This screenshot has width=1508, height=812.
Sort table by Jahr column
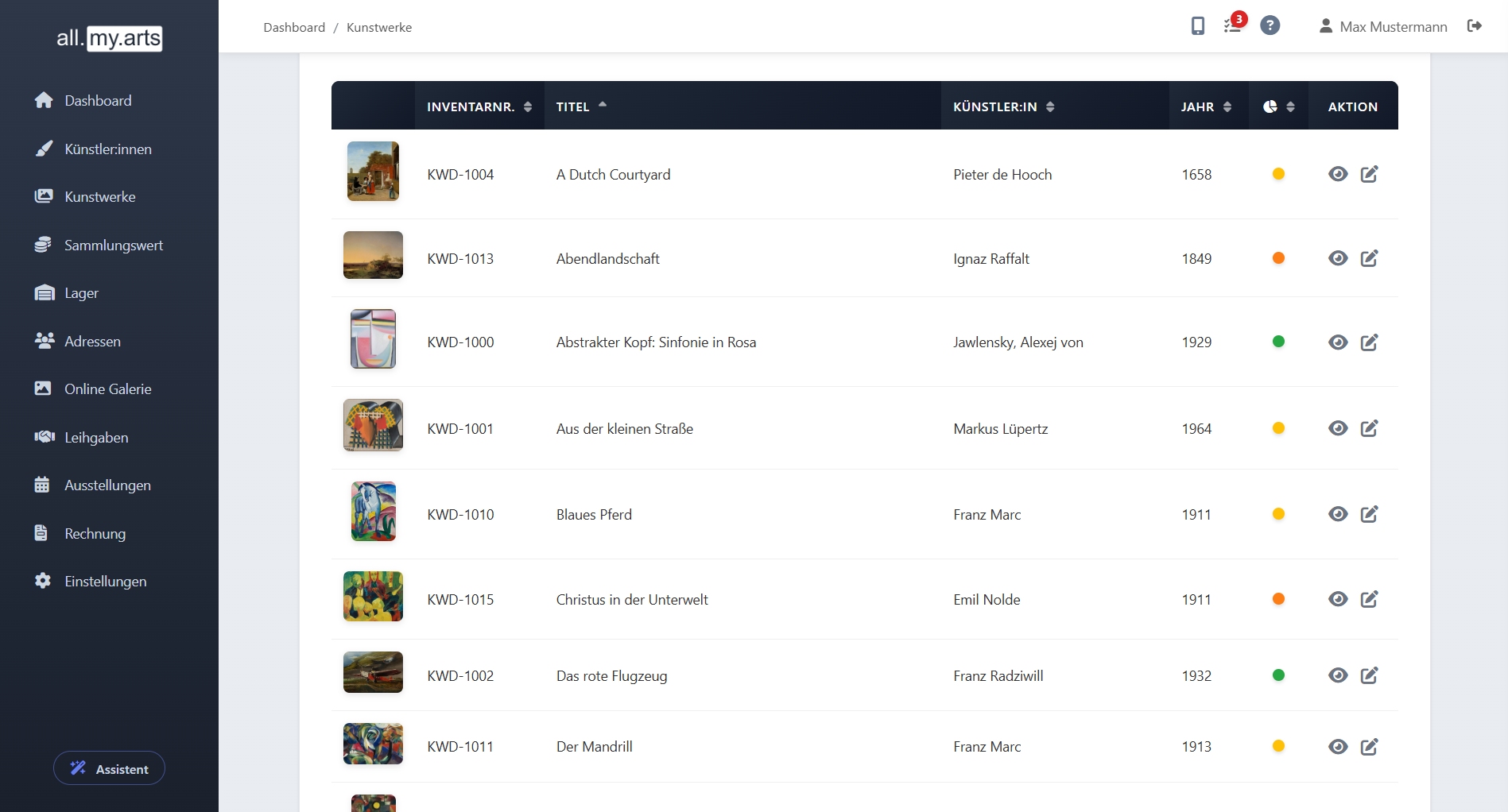pos(1208,106)
